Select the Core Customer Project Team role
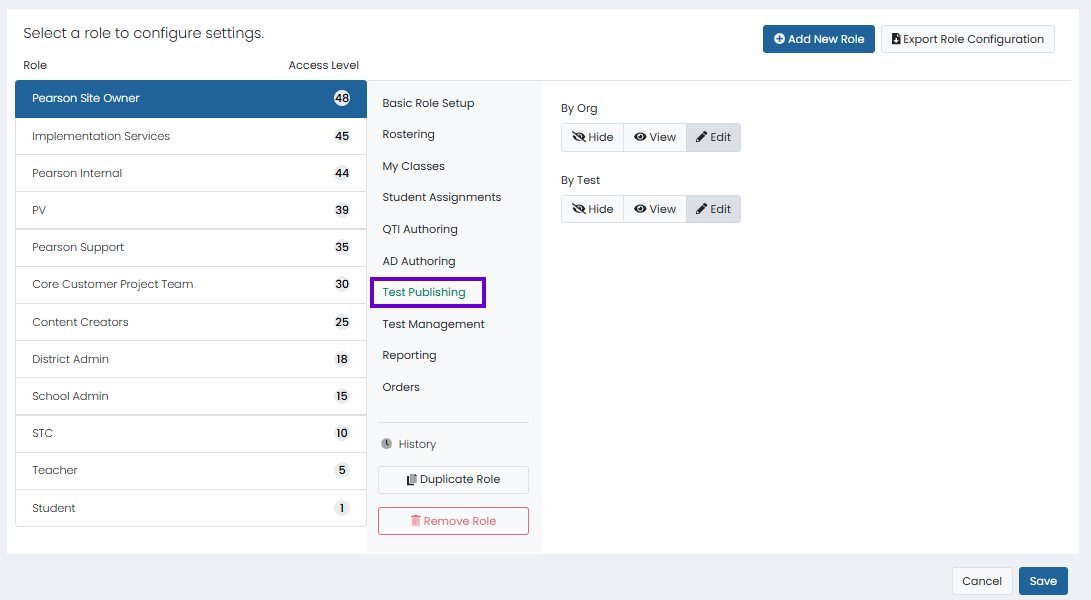The height and width of the screenshot is (600, 1091). click(191, 284)
